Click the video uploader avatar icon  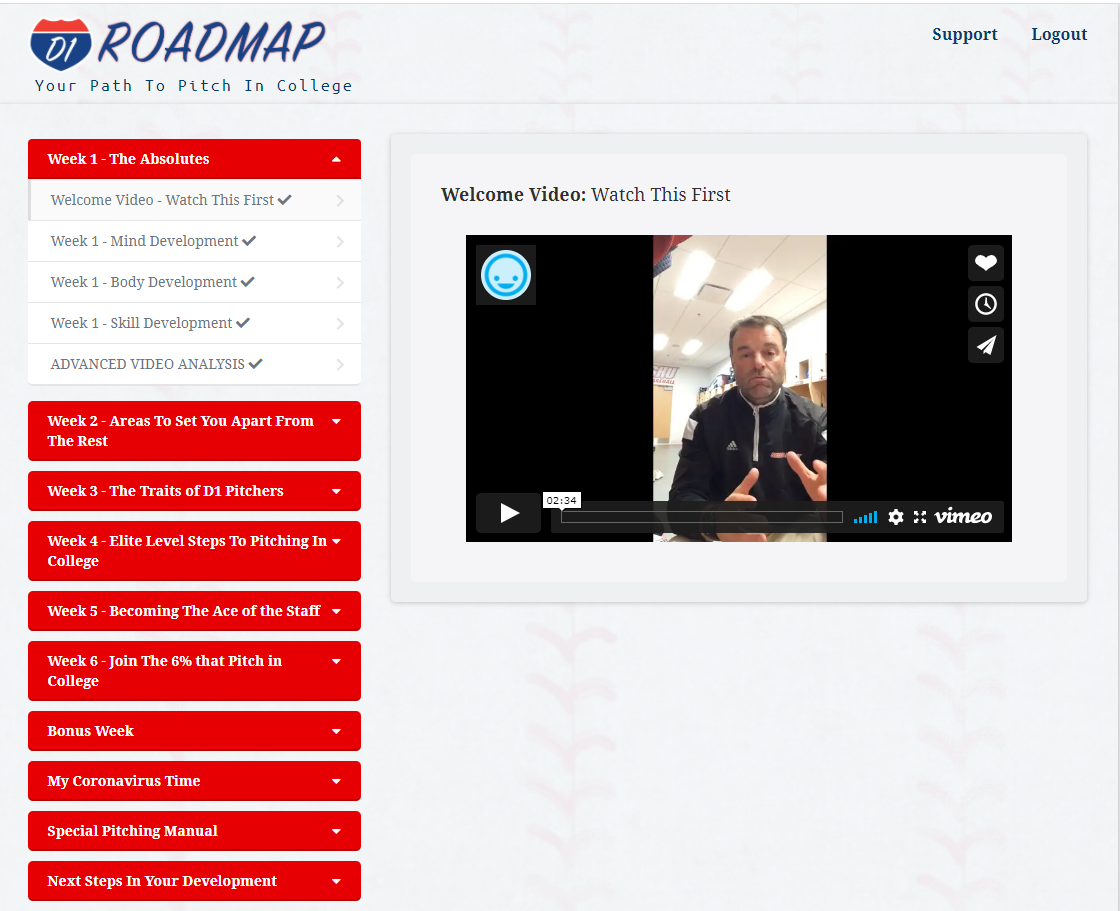(x=506, y=275)
